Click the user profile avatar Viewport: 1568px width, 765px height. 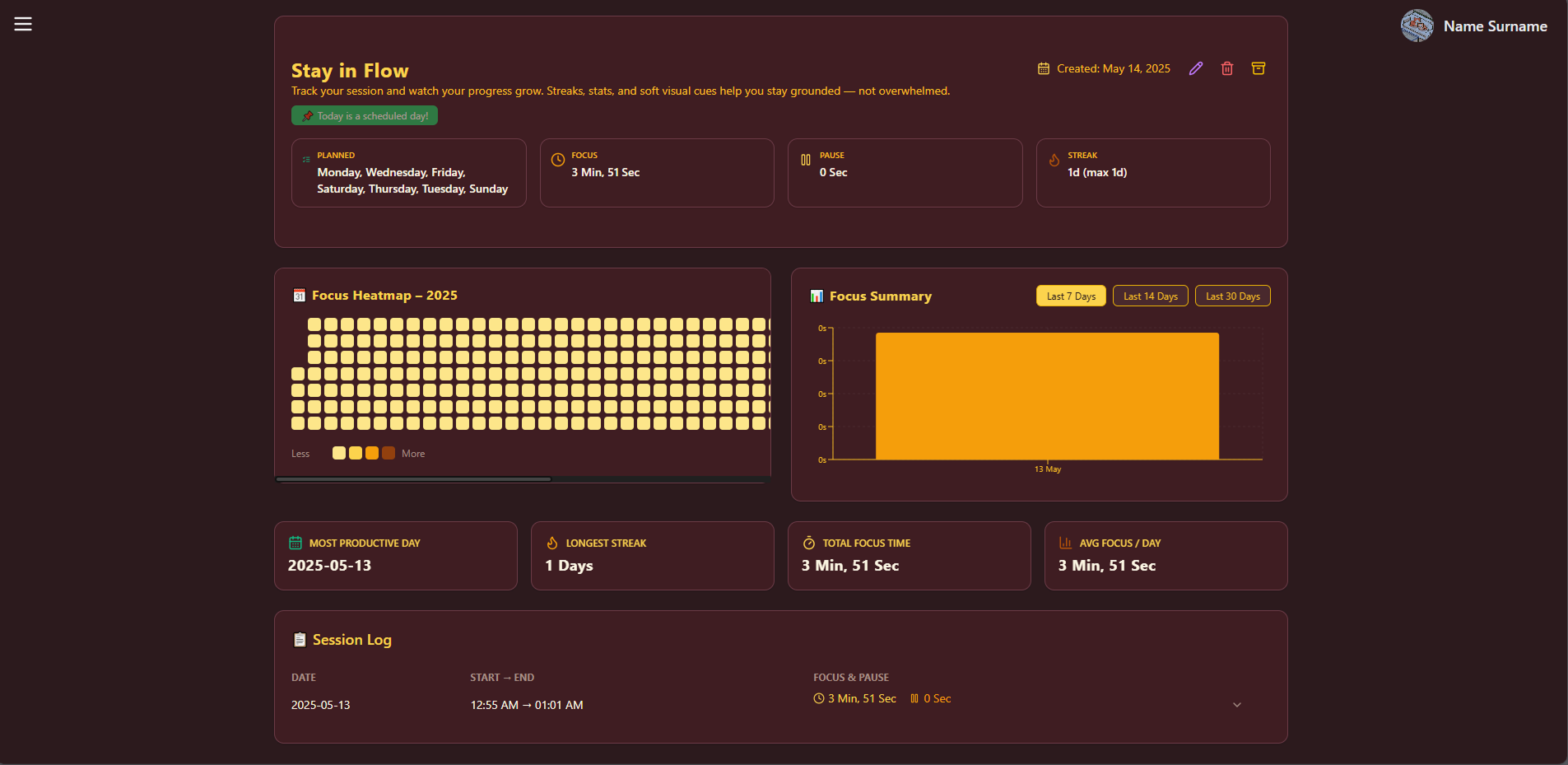click(1417, 26)
